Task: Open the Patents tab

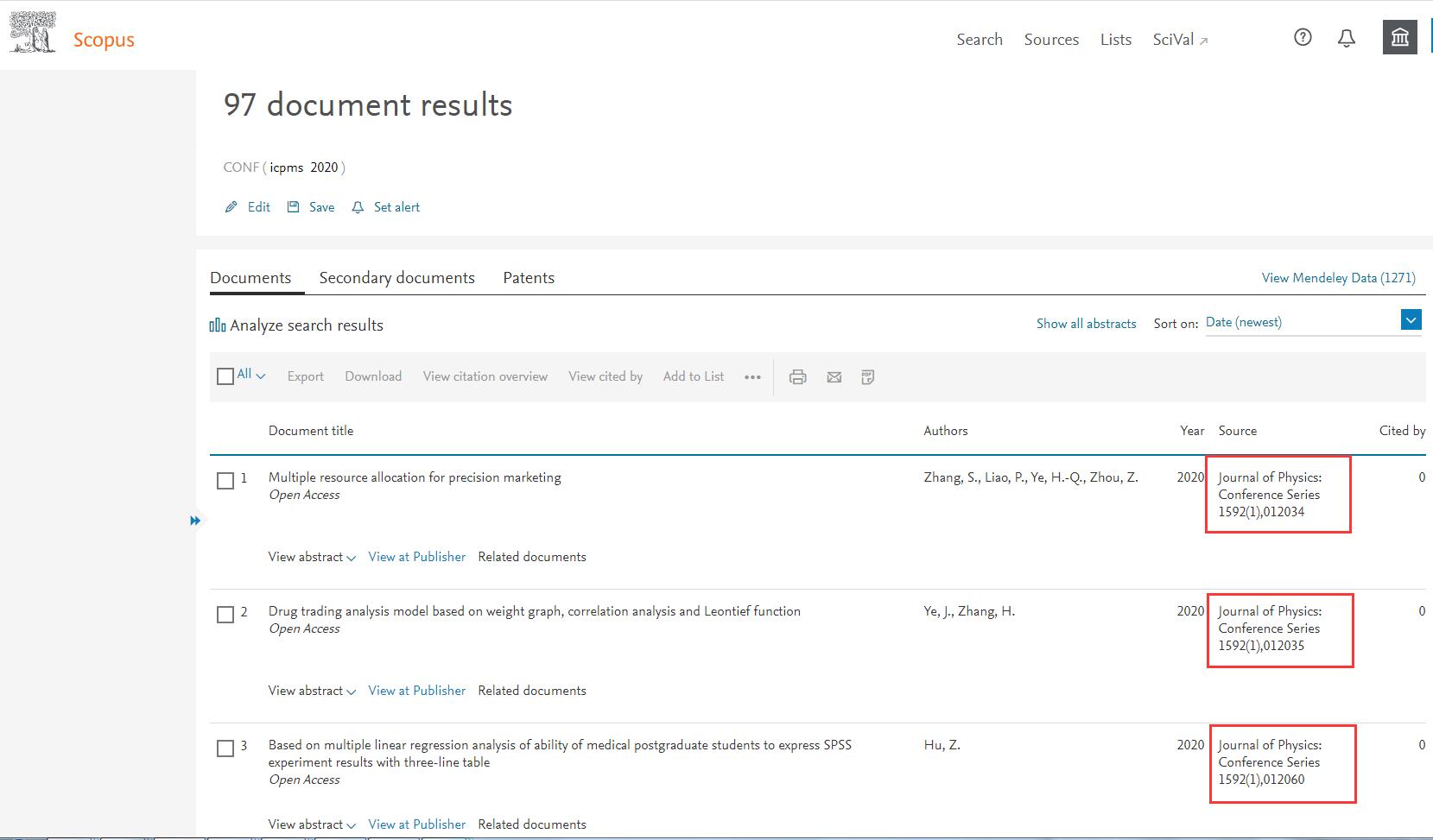Action: click(529, 278)
